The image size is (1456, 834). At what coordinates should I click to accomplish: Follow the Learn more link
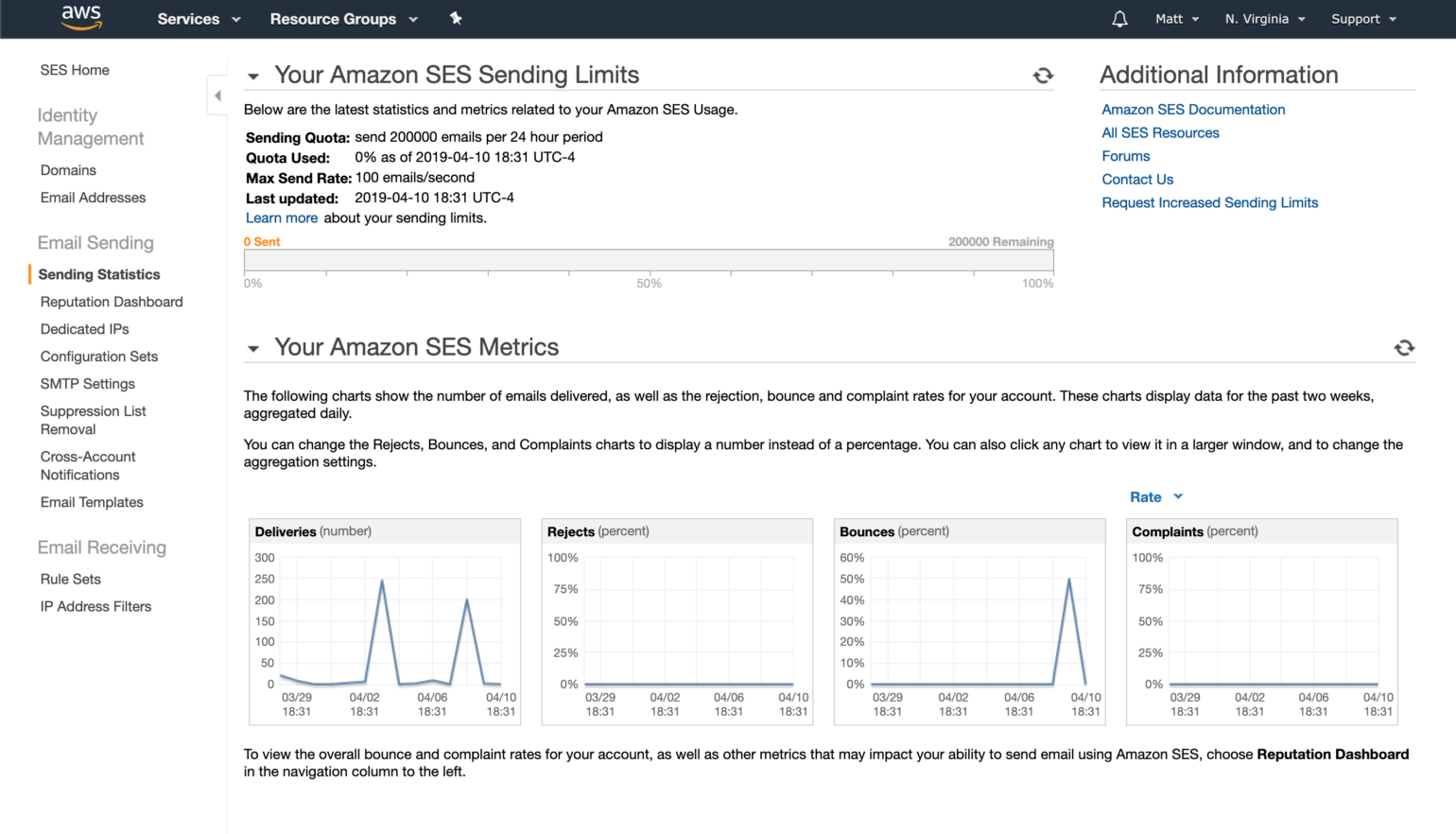[282, 217]
